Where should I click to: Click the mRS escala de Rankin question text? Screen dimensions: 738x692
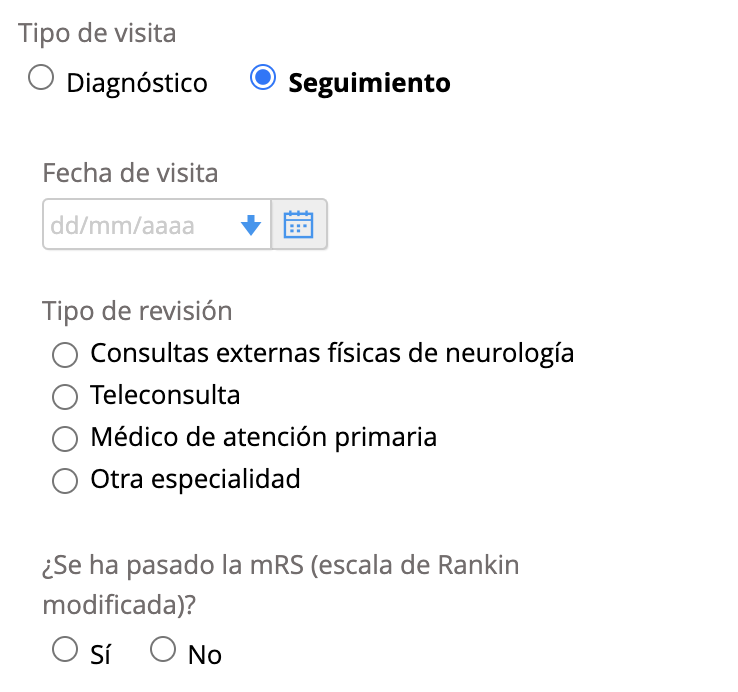click(x=281, y=585)
